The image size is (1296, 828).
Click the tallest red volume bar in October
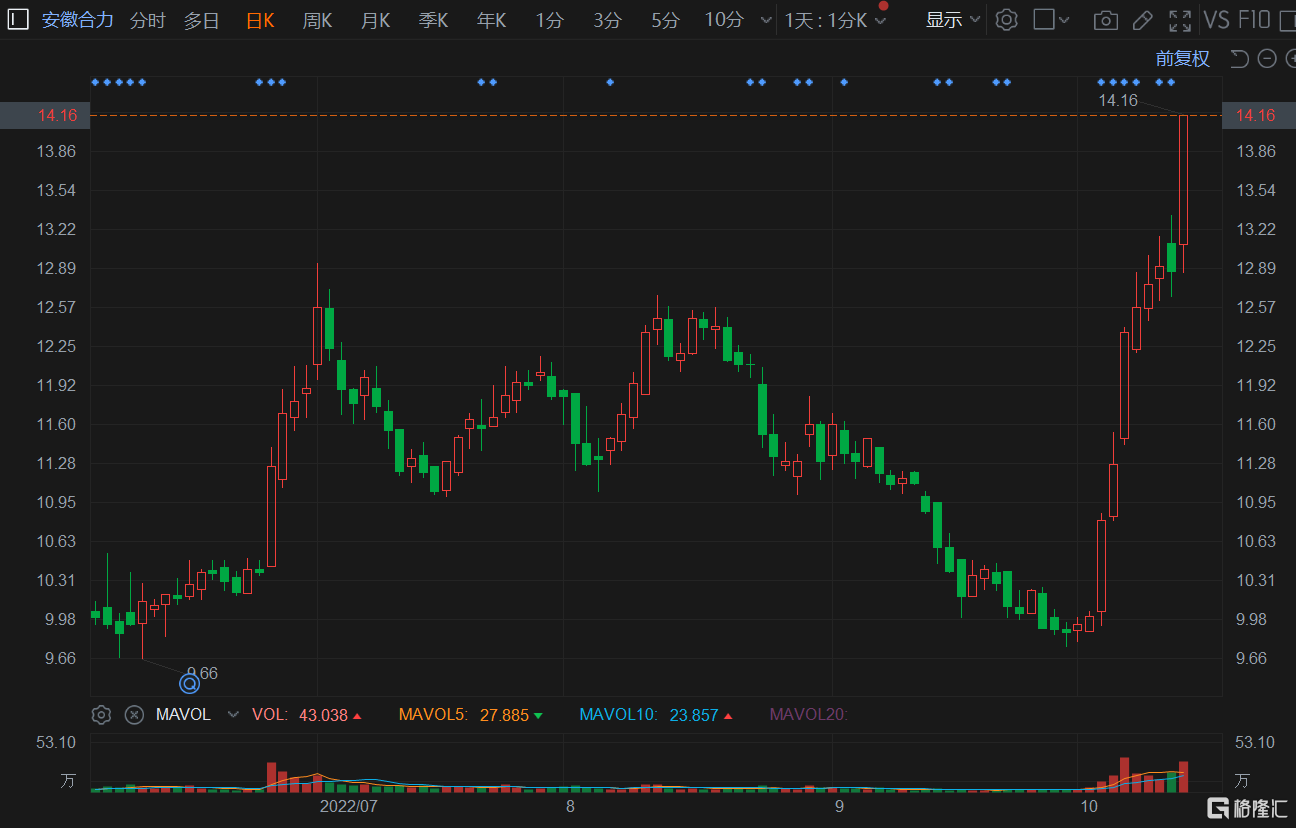pos(1125,775)
